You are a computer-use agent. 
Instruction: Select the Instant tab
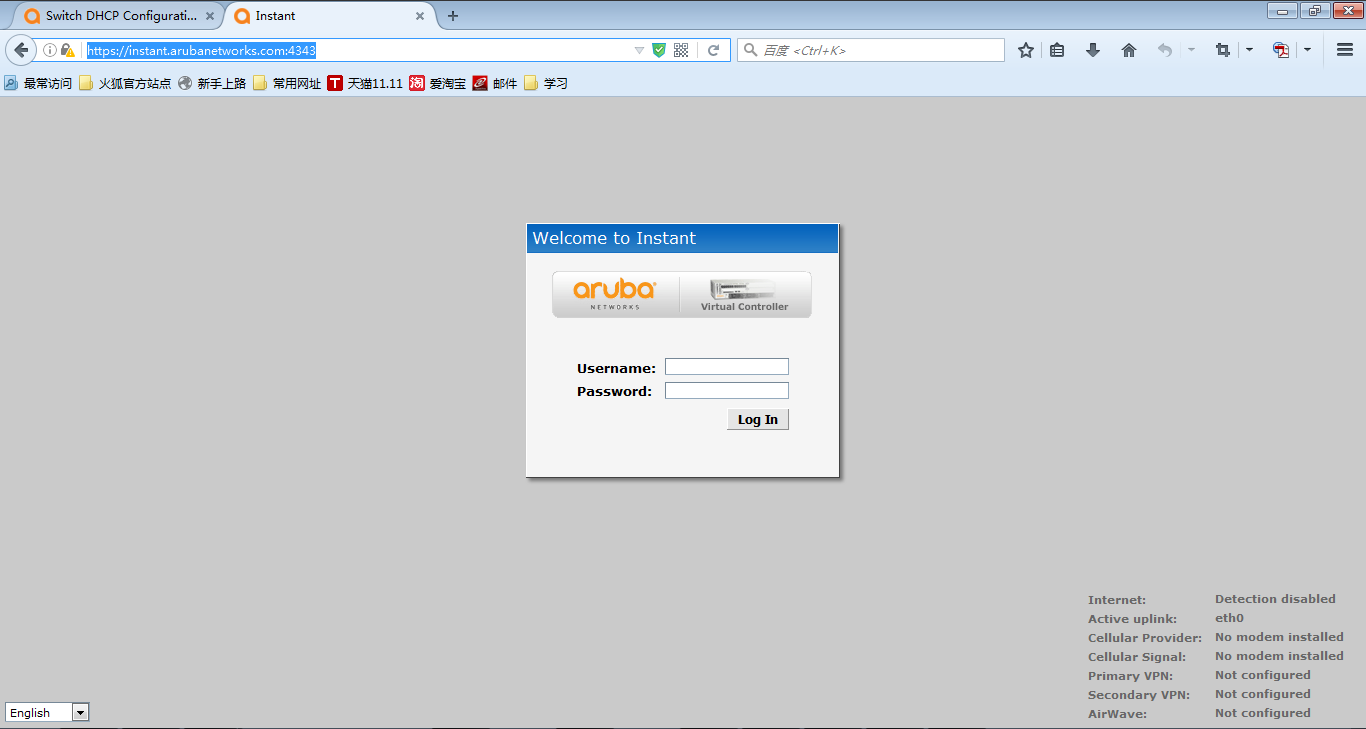tap(329, 16)
